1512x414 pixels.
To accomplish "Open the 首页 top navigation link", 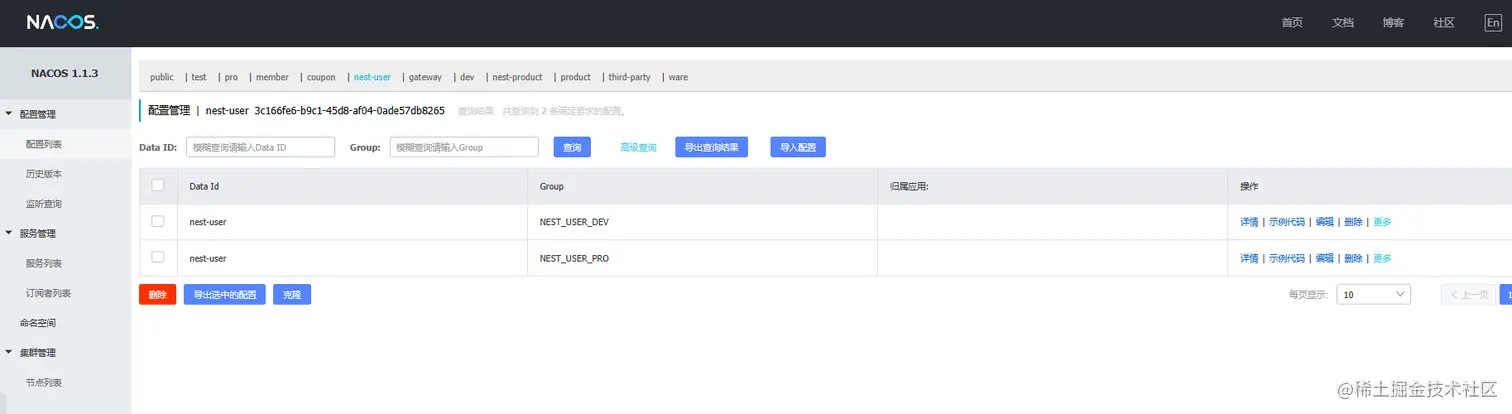I will (1292, 23).
